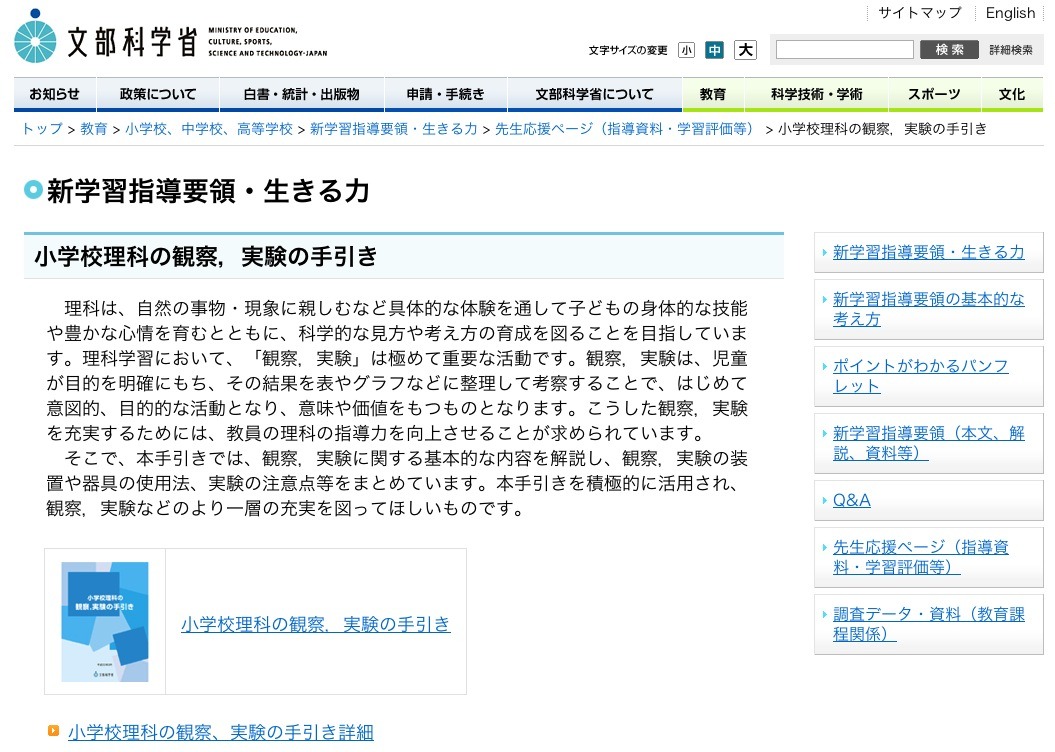Open the サイトマップ link

(918, 12)
